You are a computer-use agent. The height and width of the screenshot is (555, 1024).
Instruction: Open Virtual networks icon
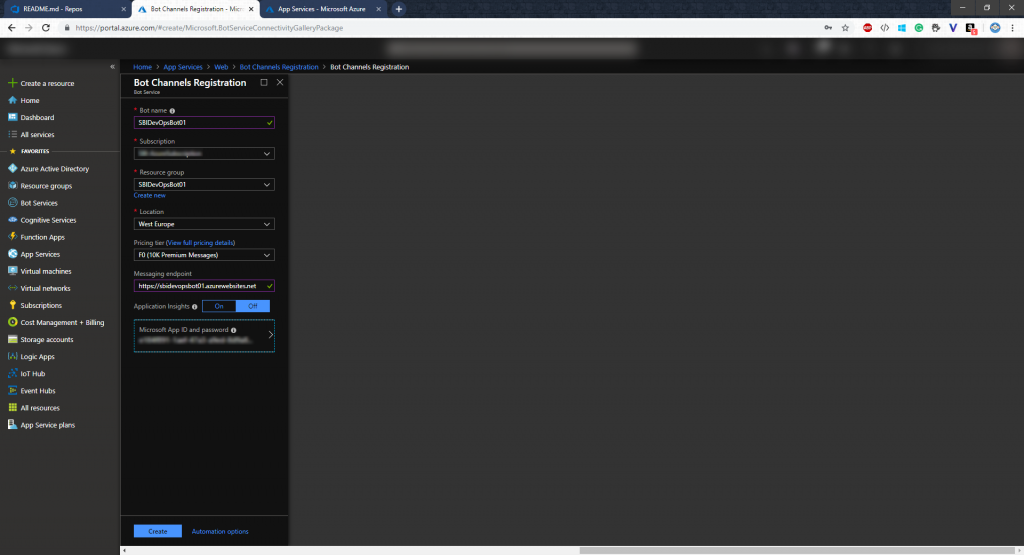click(x=12, y=288)
